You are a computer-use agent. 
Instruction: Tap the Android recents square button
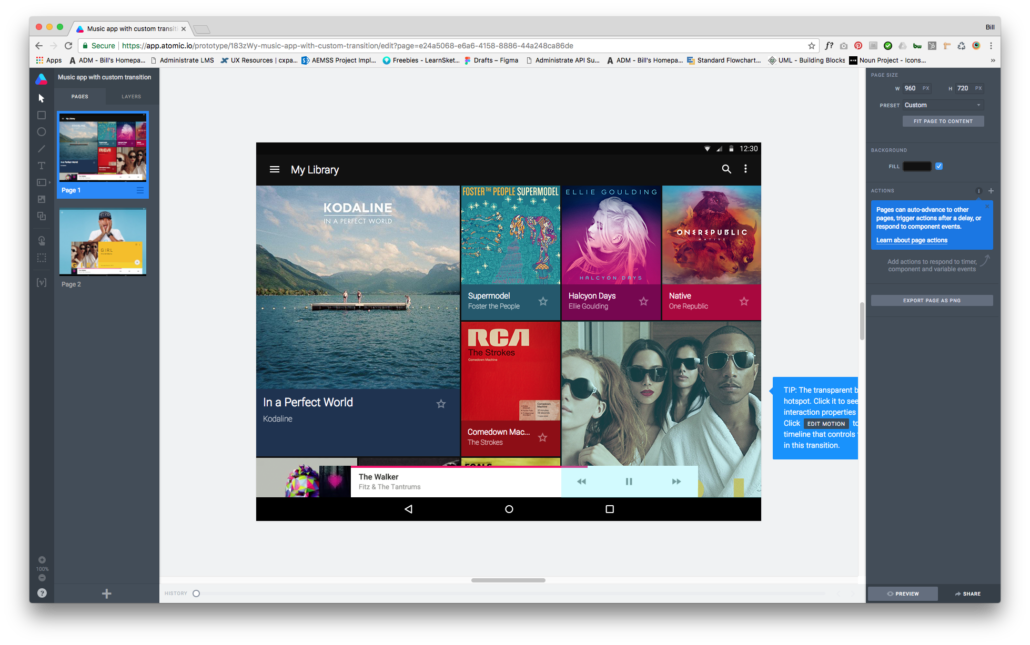point(610,509)
